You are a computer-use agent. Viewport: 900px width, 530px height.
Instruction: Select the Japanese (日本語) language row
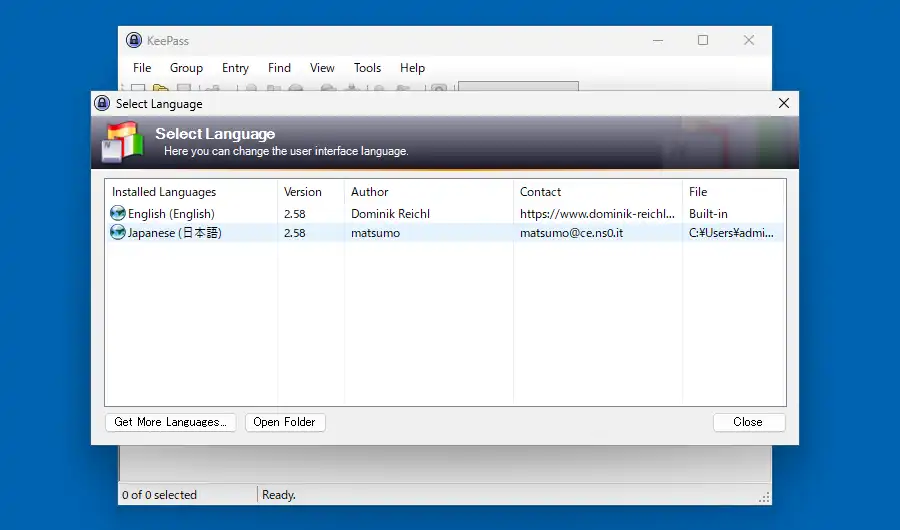[445, 233]
